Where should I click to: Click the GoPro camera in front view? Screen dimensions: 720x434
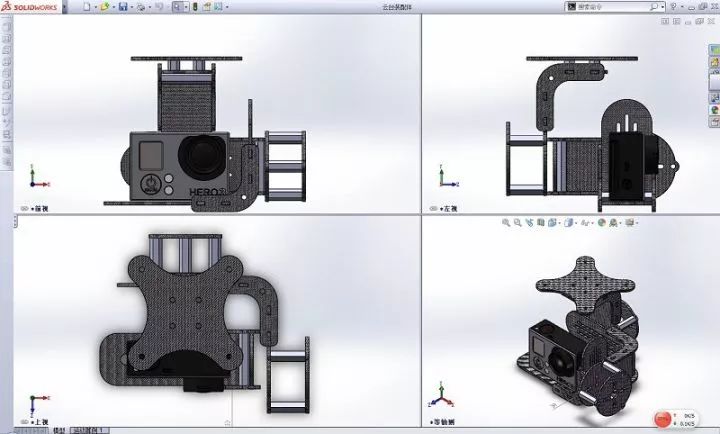(179, 166)
